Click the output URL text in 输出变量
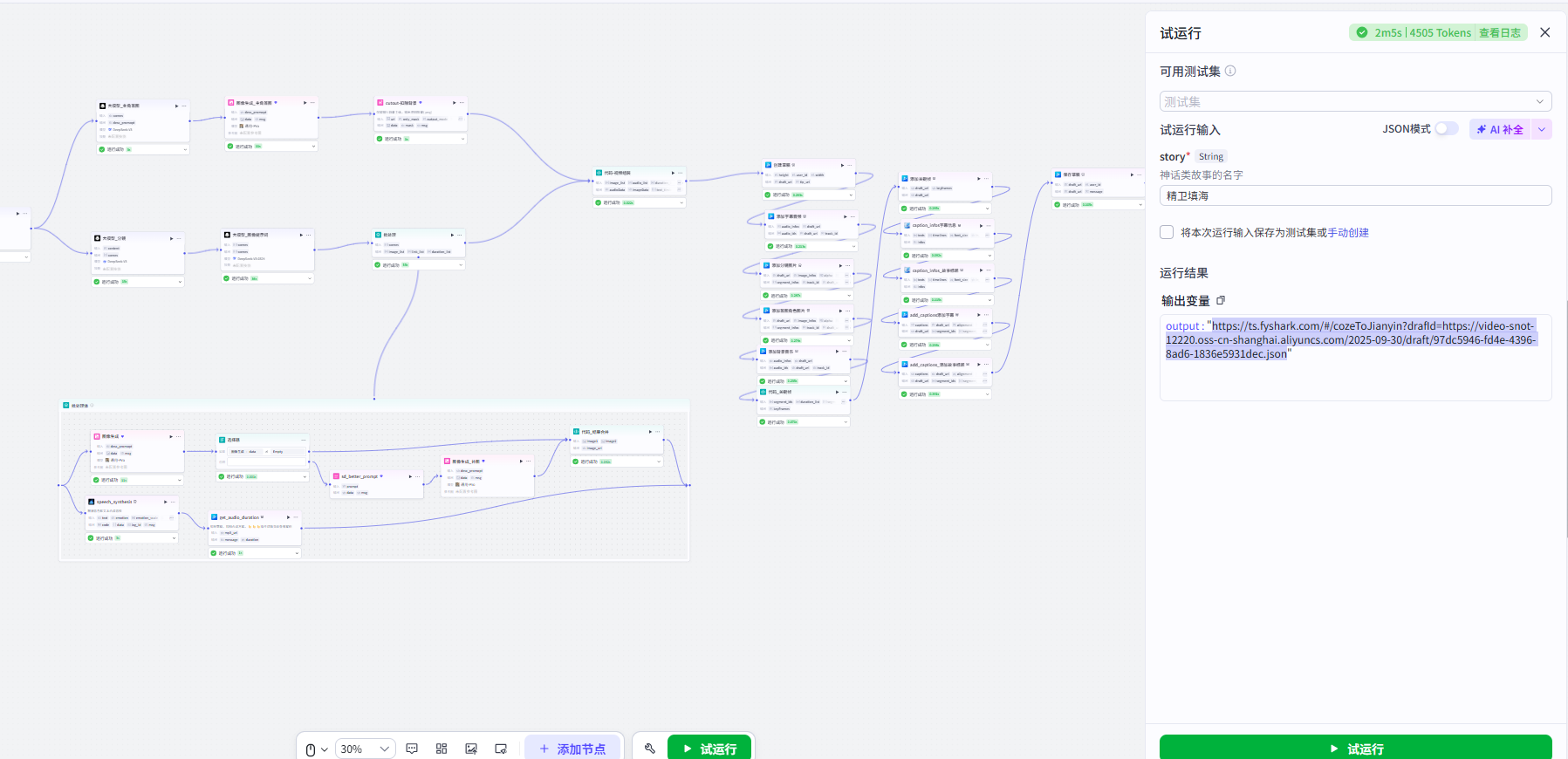This screenshot has width=1568, height=759. (1350, 340)
